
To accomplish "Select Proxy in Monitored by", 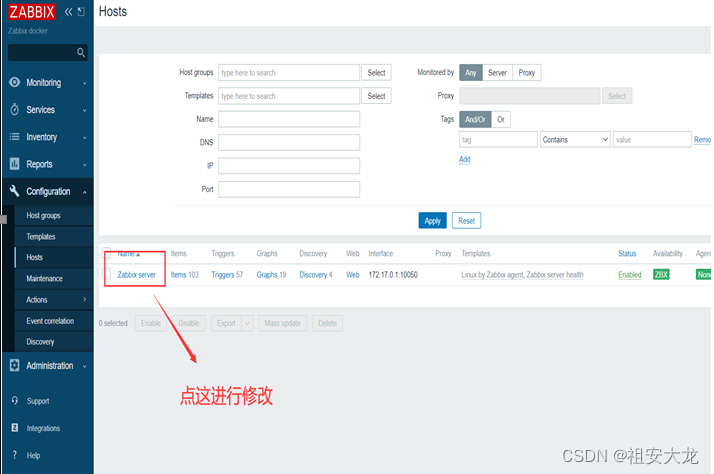I will pos(527,73).
